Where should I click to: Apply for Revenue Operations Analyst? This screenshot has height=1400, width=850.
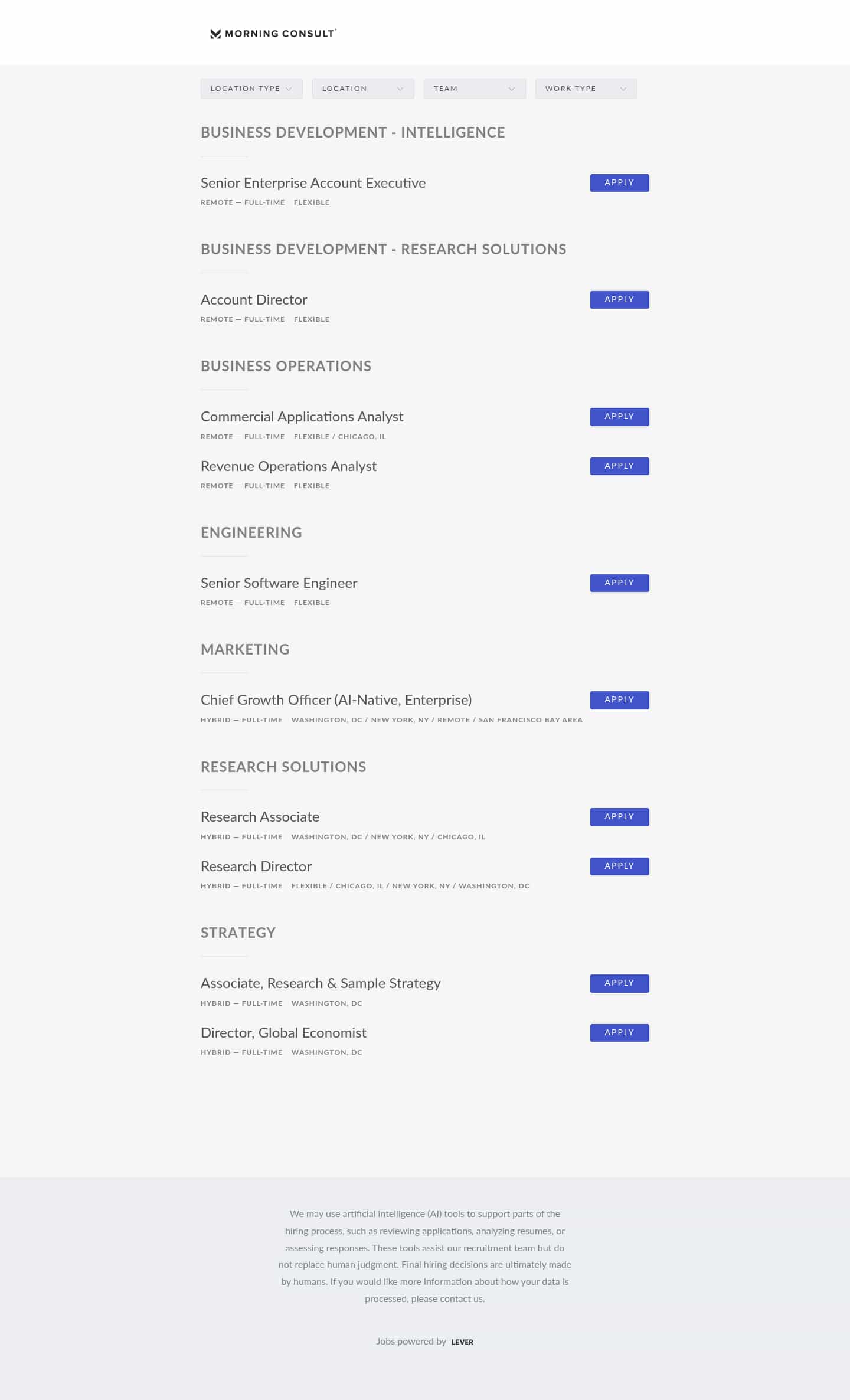[x=619, y=466]
